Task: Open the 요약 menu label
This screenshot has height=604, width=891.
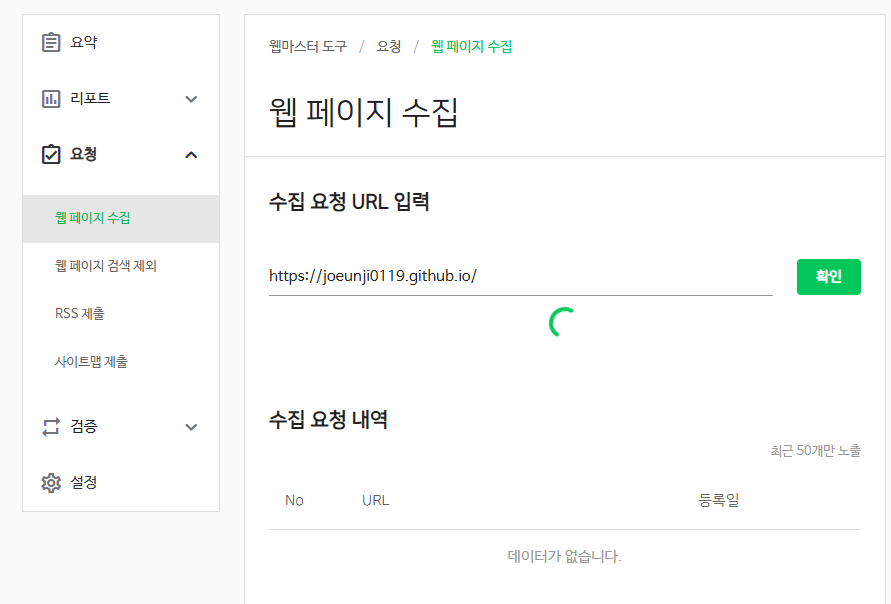Action: coord(84,43)
